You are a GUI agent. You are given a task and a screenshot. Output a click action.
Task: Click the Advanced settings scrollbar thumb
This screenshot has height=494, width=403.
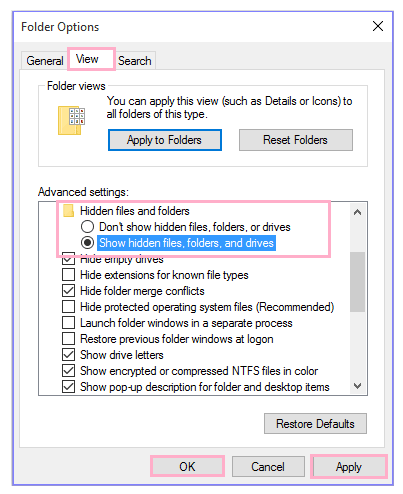point(357,282)
